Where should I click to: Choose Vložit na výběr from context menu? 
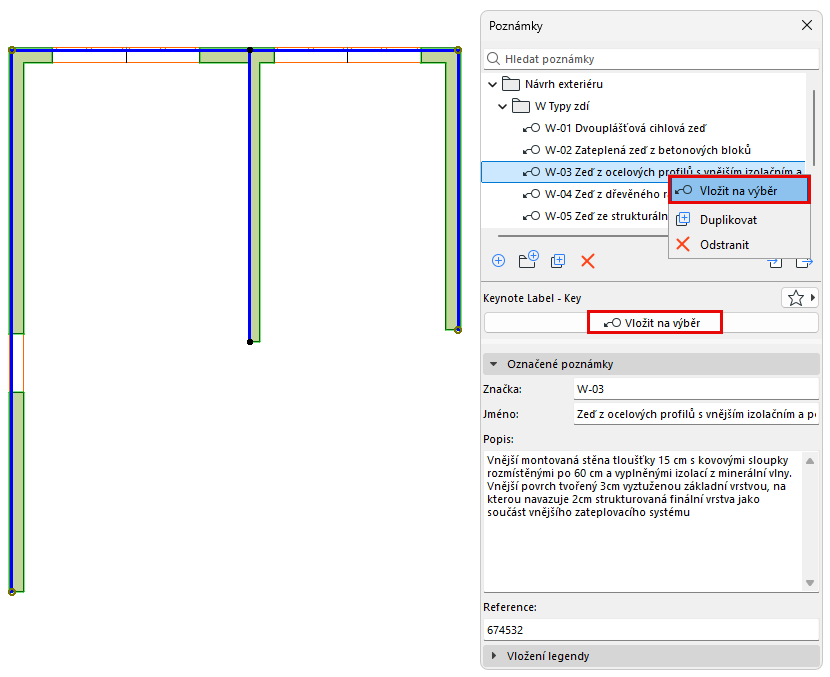pyautogui.click(x=739, y=191)
